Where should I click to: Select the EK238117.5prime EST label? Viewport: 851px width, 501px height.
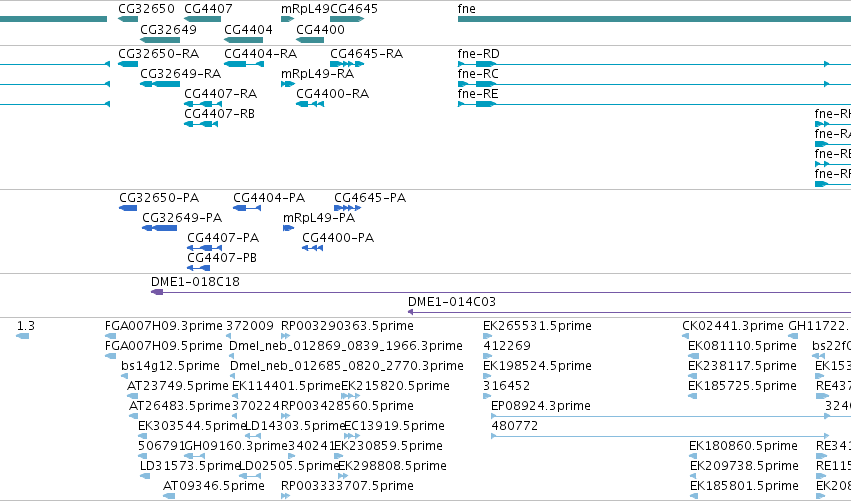pos(742,366)
